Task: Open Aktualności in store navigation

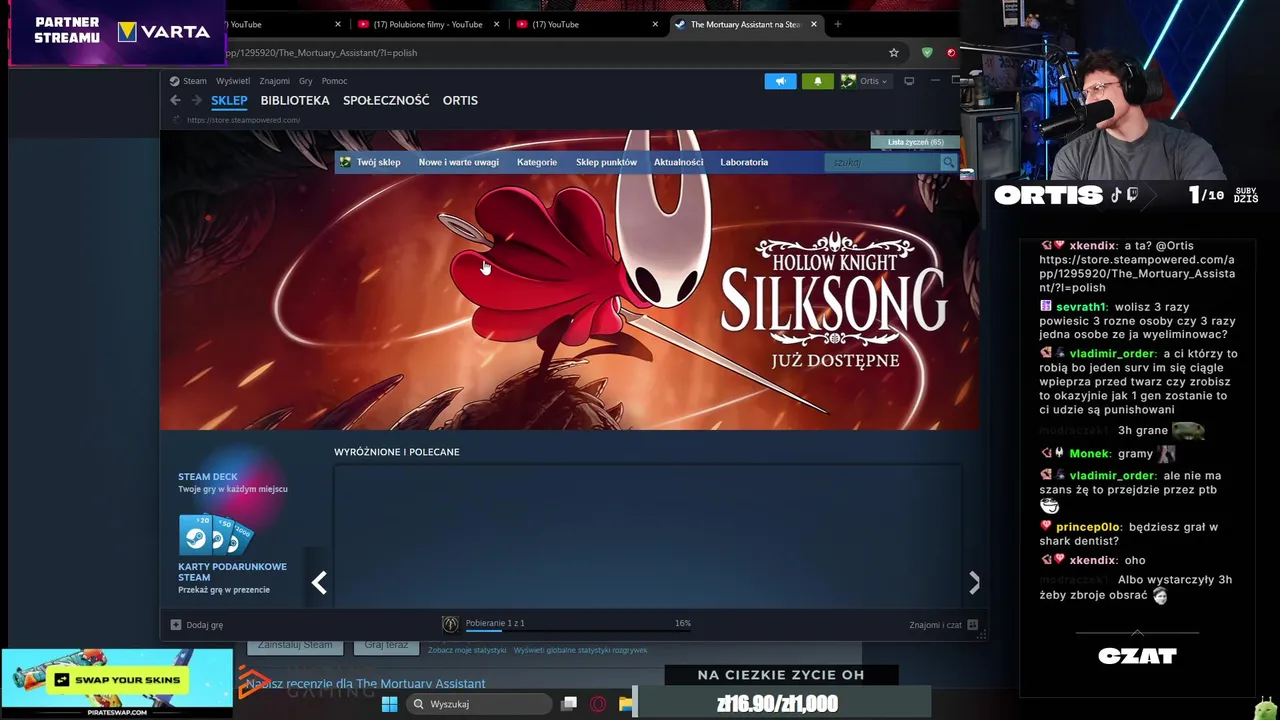Action: [678, 162]
